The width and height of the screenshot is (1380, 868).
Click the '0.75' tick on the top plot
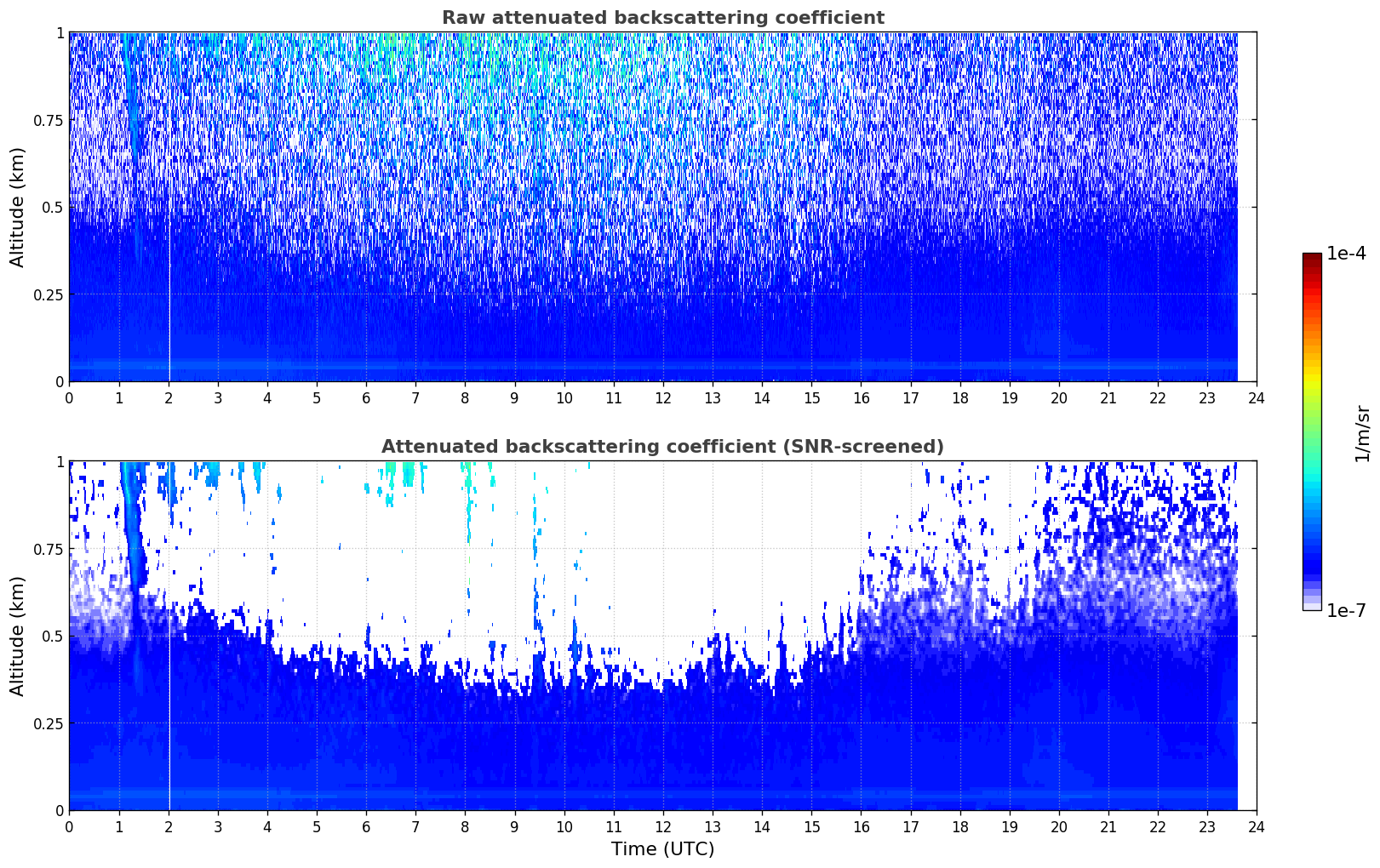pos(49,120)
